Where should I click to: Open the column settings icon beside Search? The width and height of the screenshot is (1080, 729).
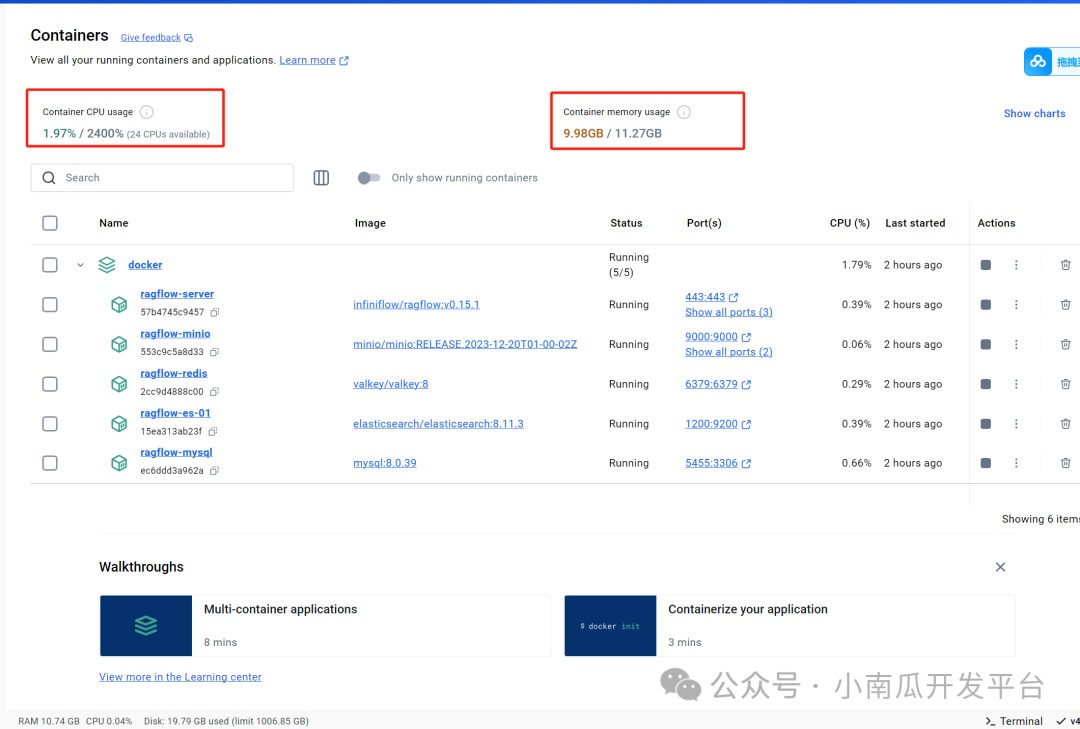point(321,178)
